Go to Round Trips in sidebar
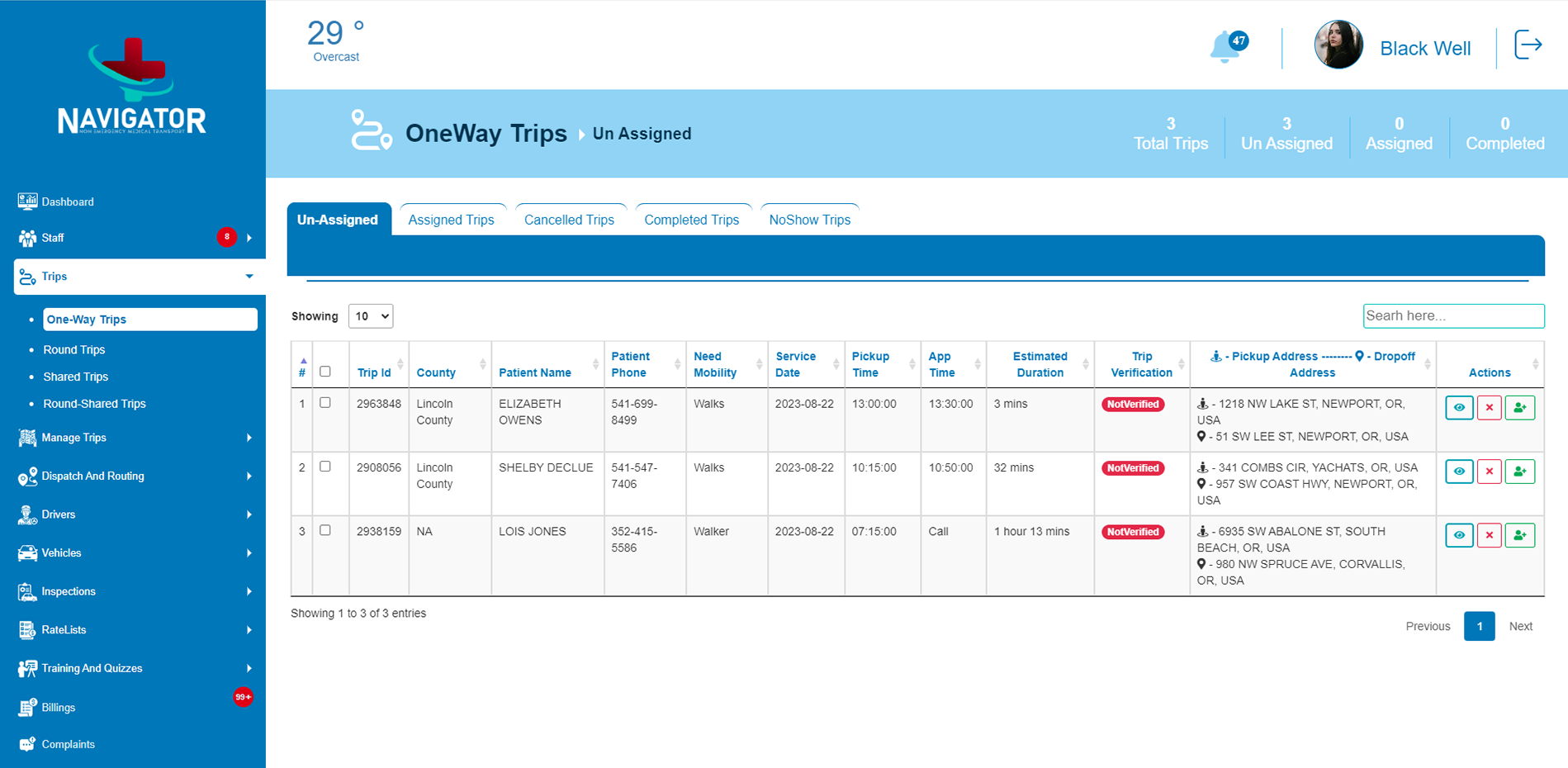Image resolution: width=1568 pixels, height=768 pixels. [74, 349]
